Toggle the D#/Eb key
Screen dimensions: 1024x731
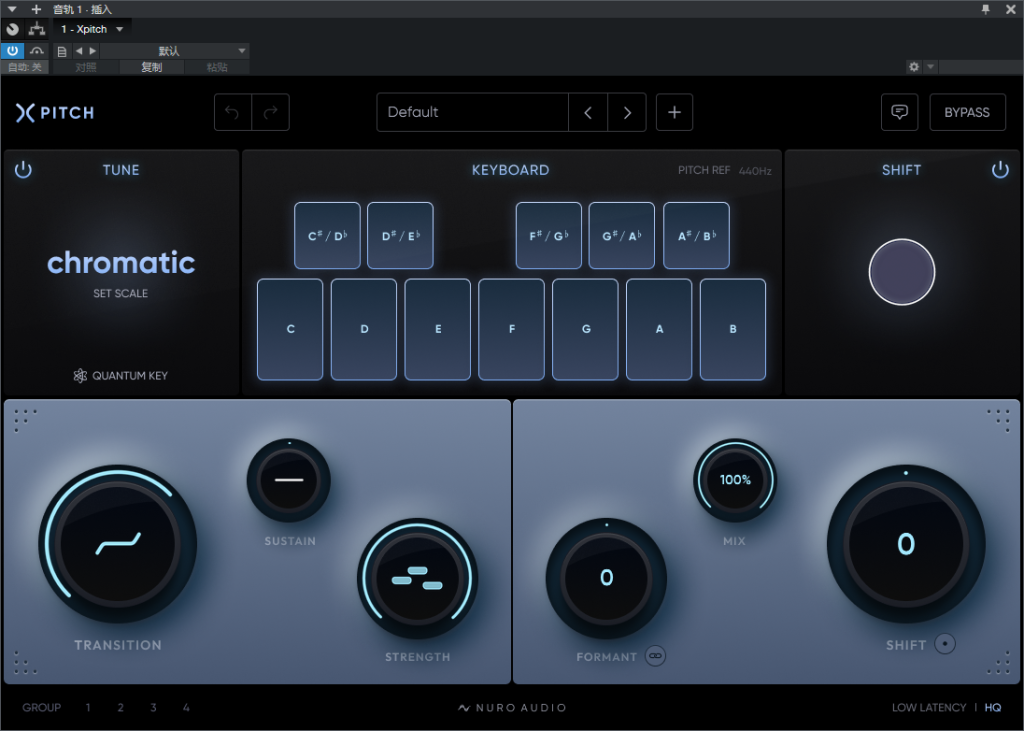point(400,236)
